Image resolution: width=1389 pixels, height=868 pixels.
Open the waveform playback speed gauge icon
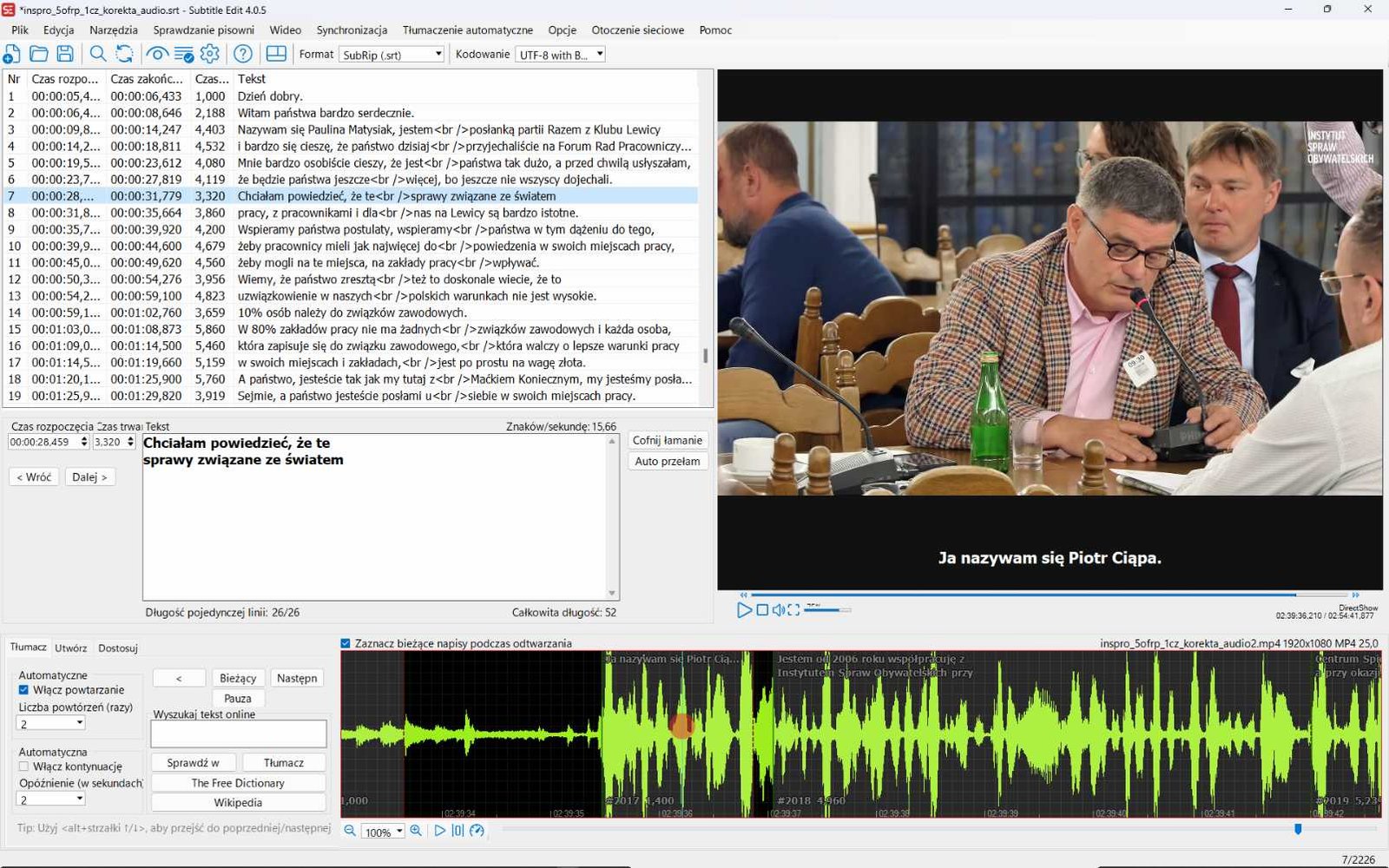477,831
